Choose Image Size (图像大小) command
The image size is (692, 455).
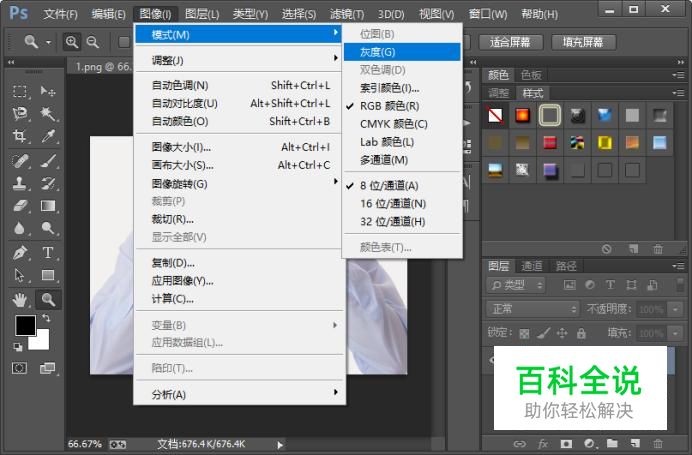click(239, 147)
